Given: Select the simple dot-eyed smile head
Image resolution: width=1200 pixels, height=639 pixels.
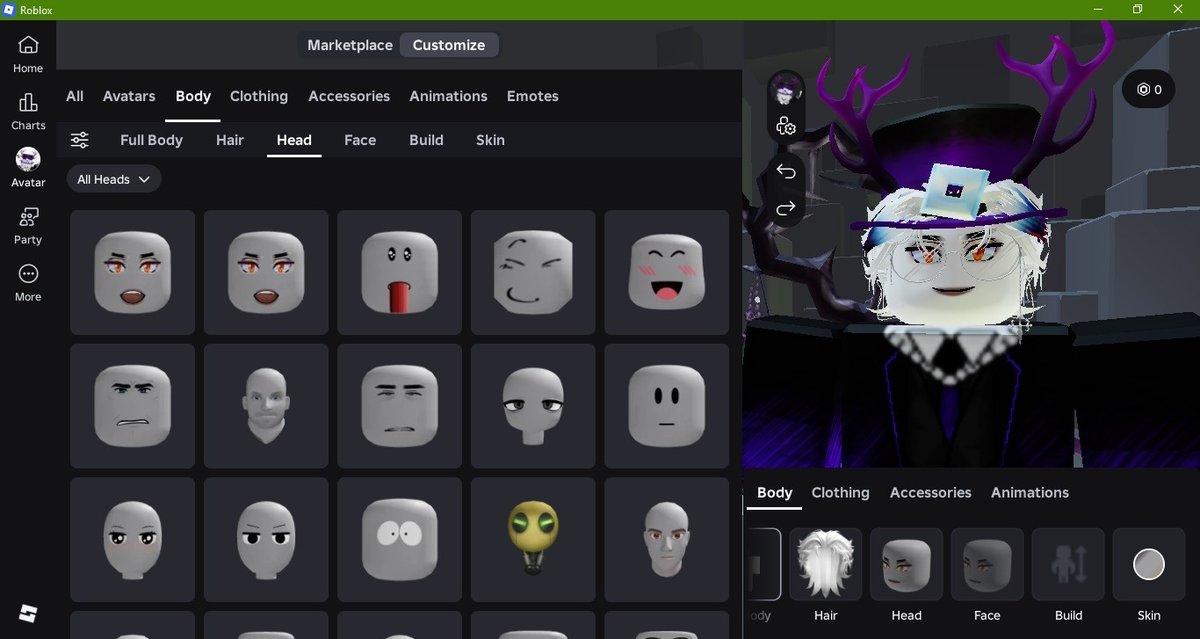Looking at the screenshot, I should click(x=667, y=406).
